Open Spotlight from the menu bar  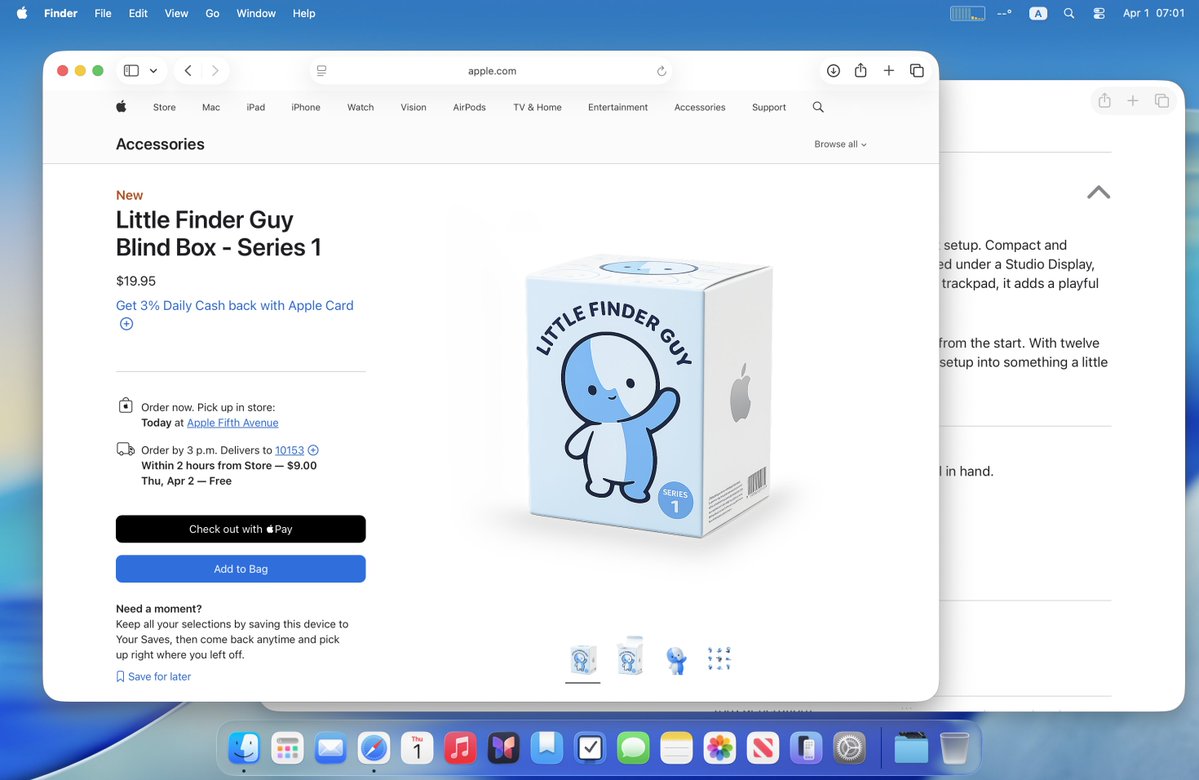tap(1067, 13)
